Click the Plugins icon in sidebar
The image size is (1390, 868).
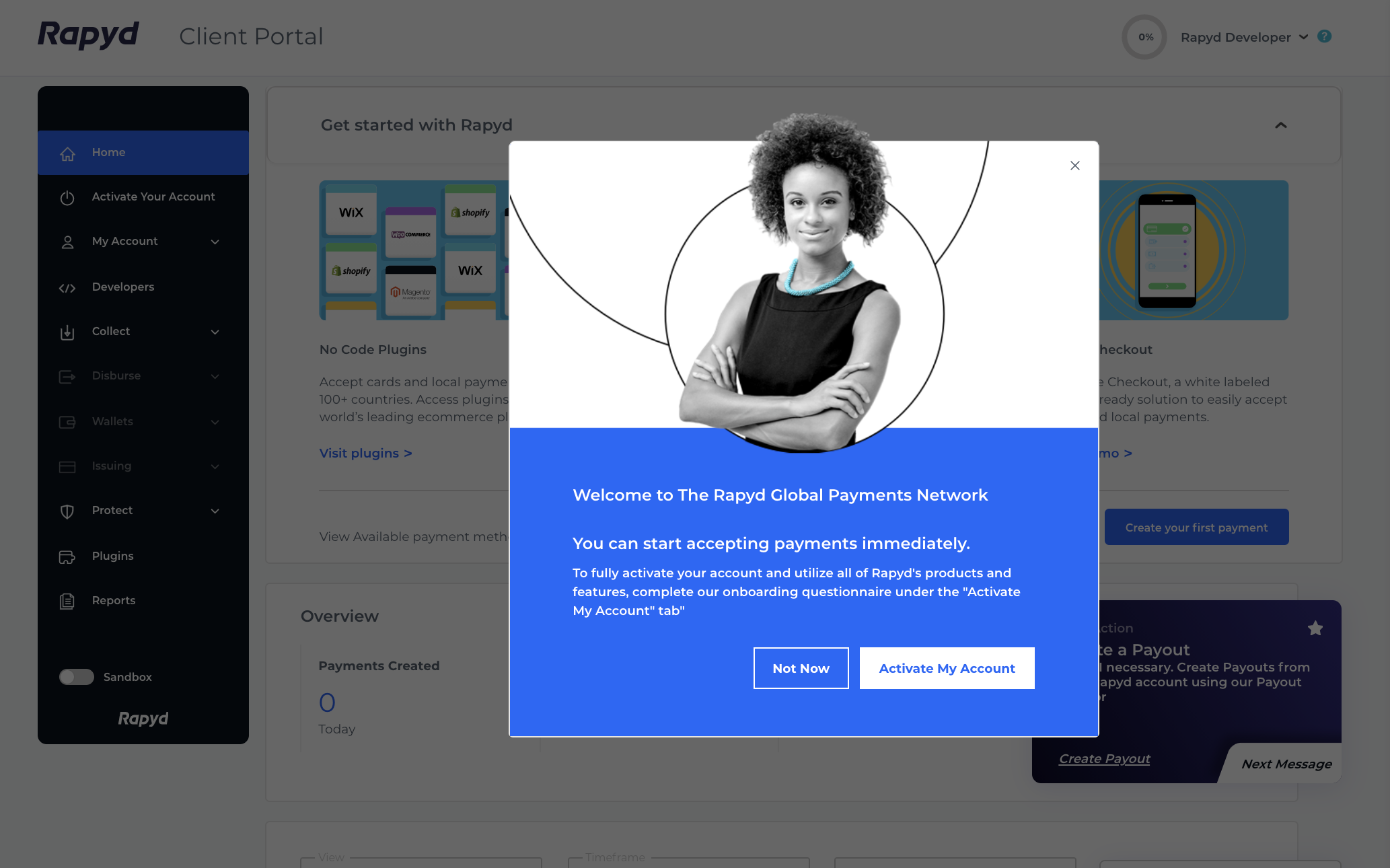coord(67,557)
